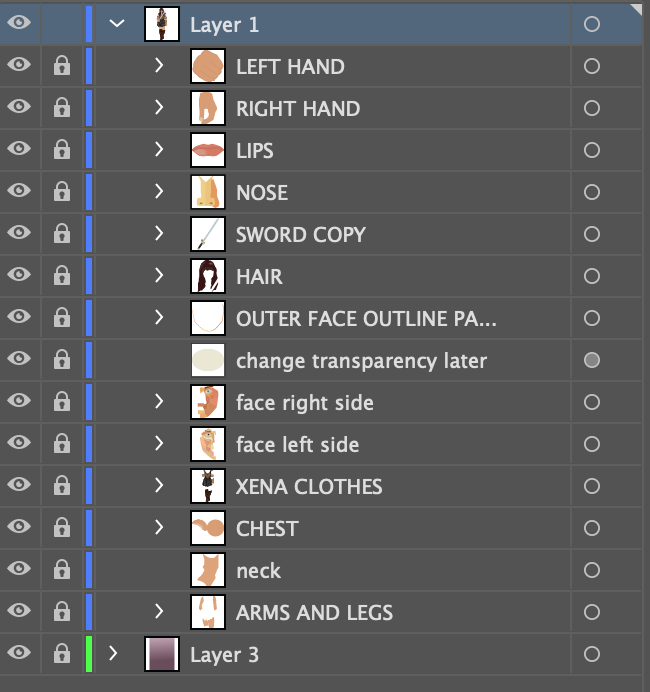Hide Layer 3 with its eye icon
Viewport: 650px width, 692px height.
point(19,652)
